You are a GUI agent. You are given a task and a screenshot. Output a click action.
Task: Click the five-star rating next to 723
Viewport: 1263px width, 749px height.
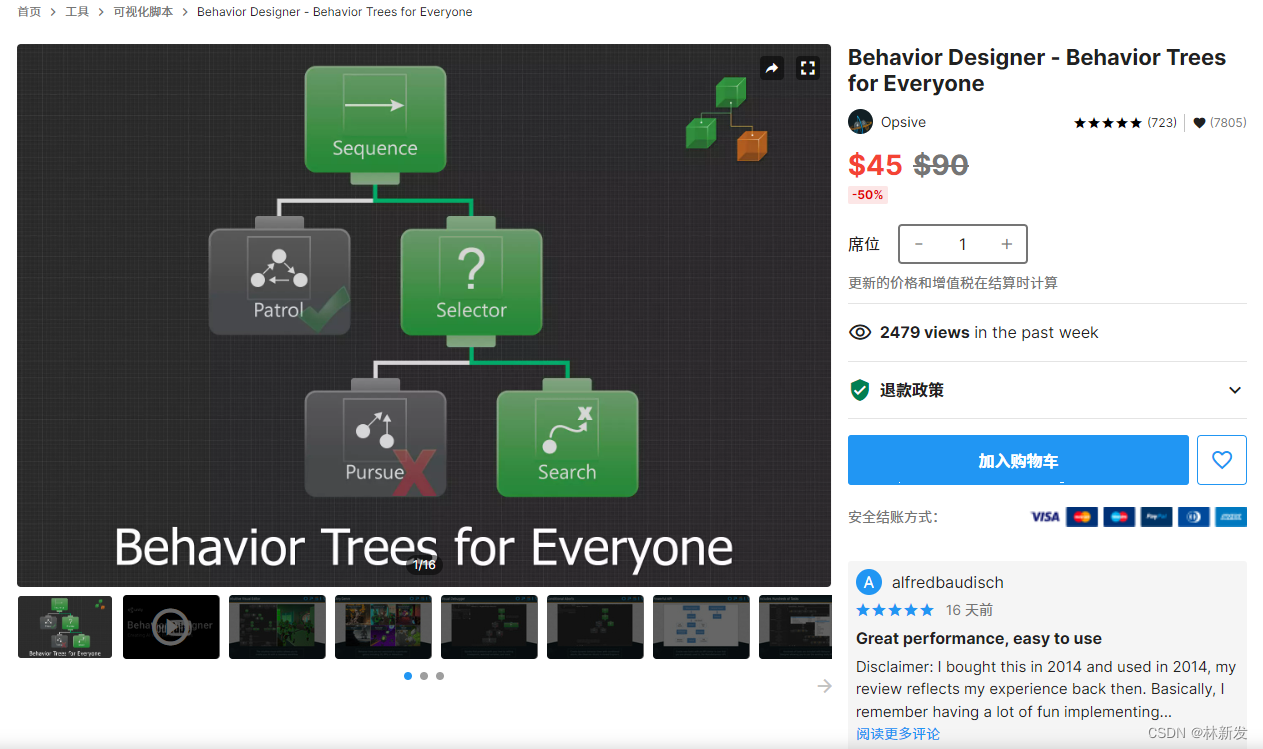(x=1108, y=123)
